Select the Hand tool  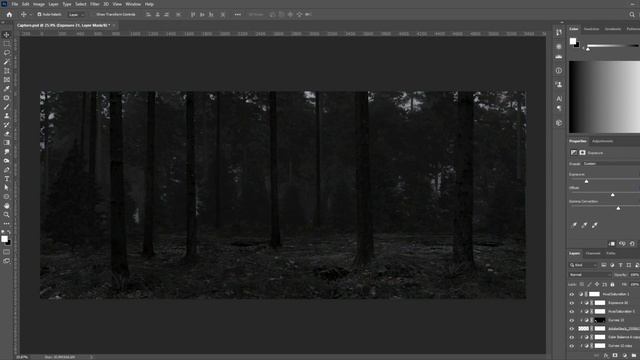click(7, 206)
